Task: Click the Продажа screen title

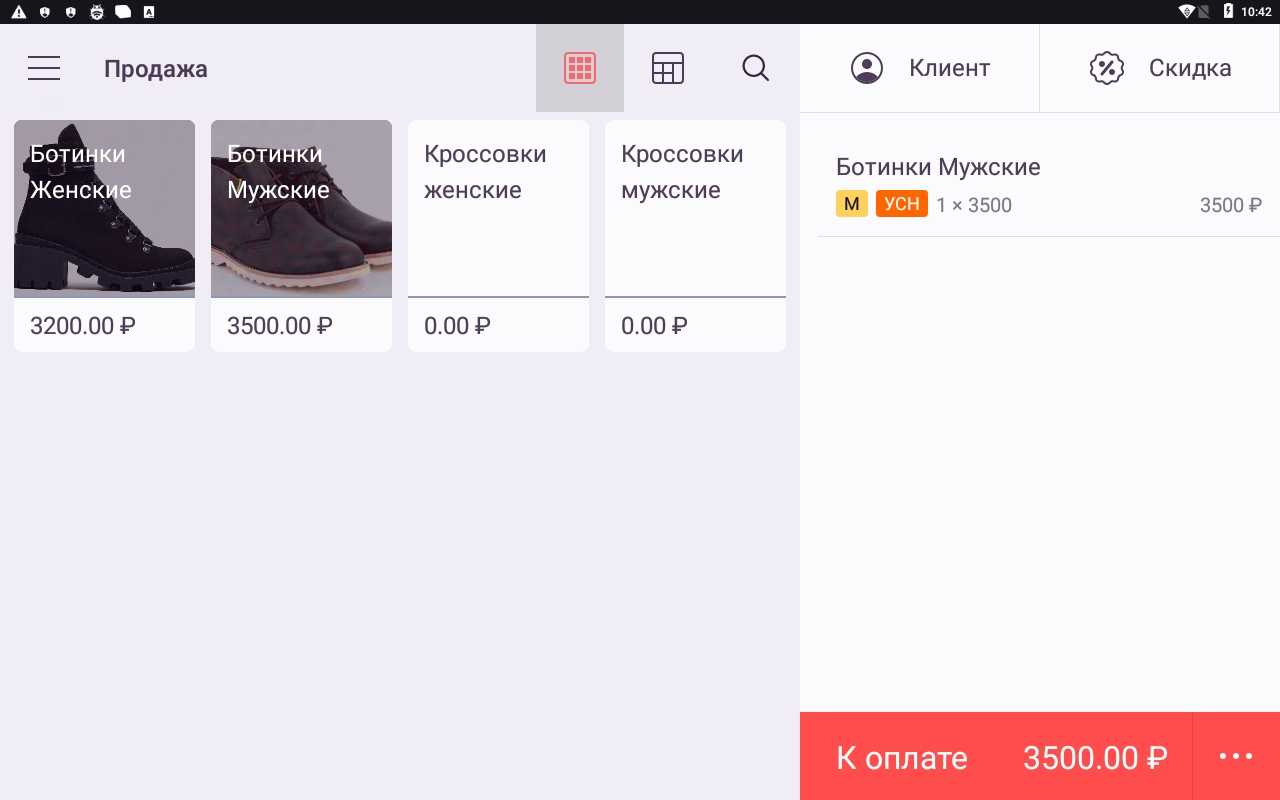Action: pyautogui.click(x=156, y=69)
